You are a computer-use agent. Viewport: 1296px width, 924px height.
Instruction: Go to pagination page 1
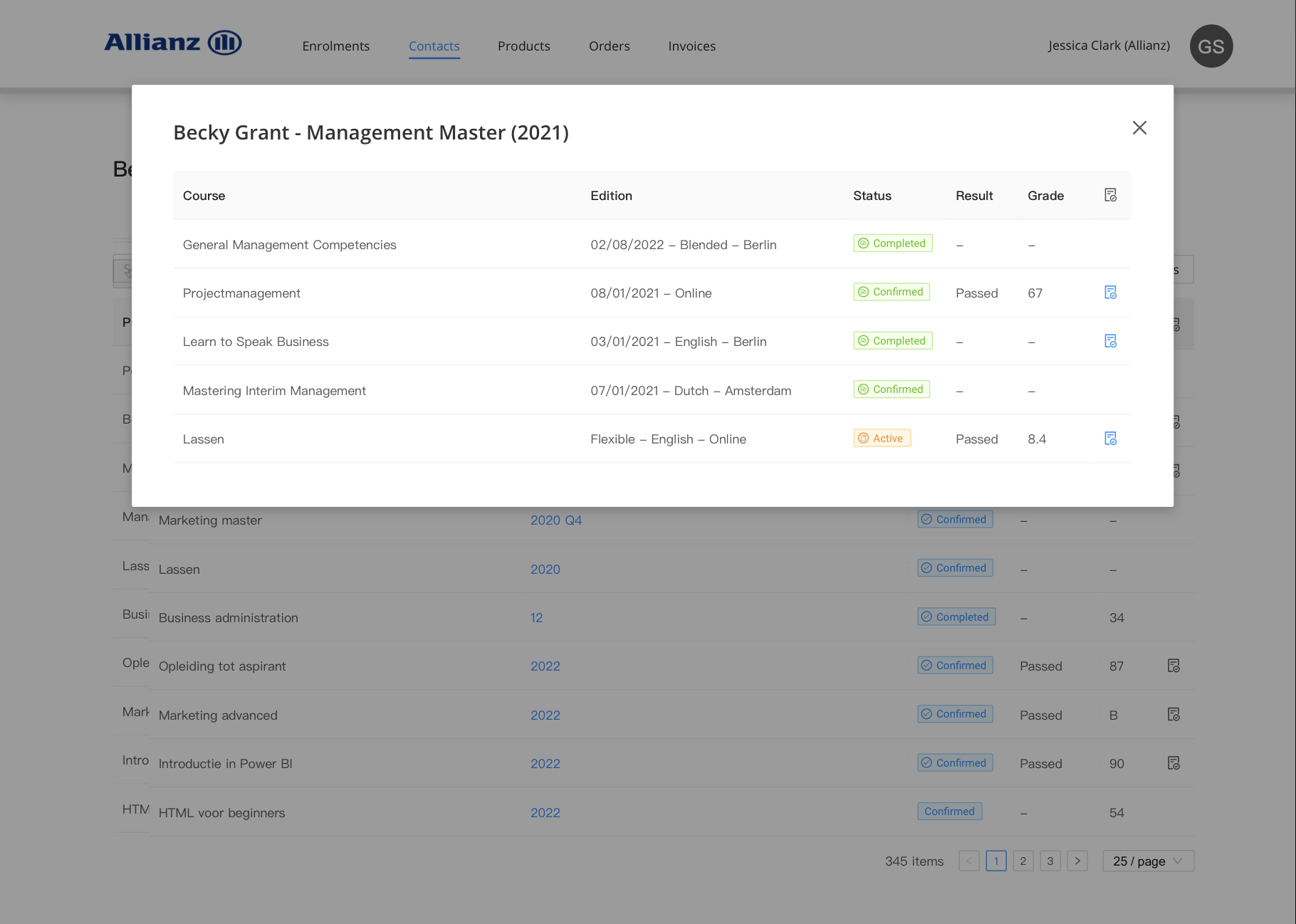tap(996, 861)
